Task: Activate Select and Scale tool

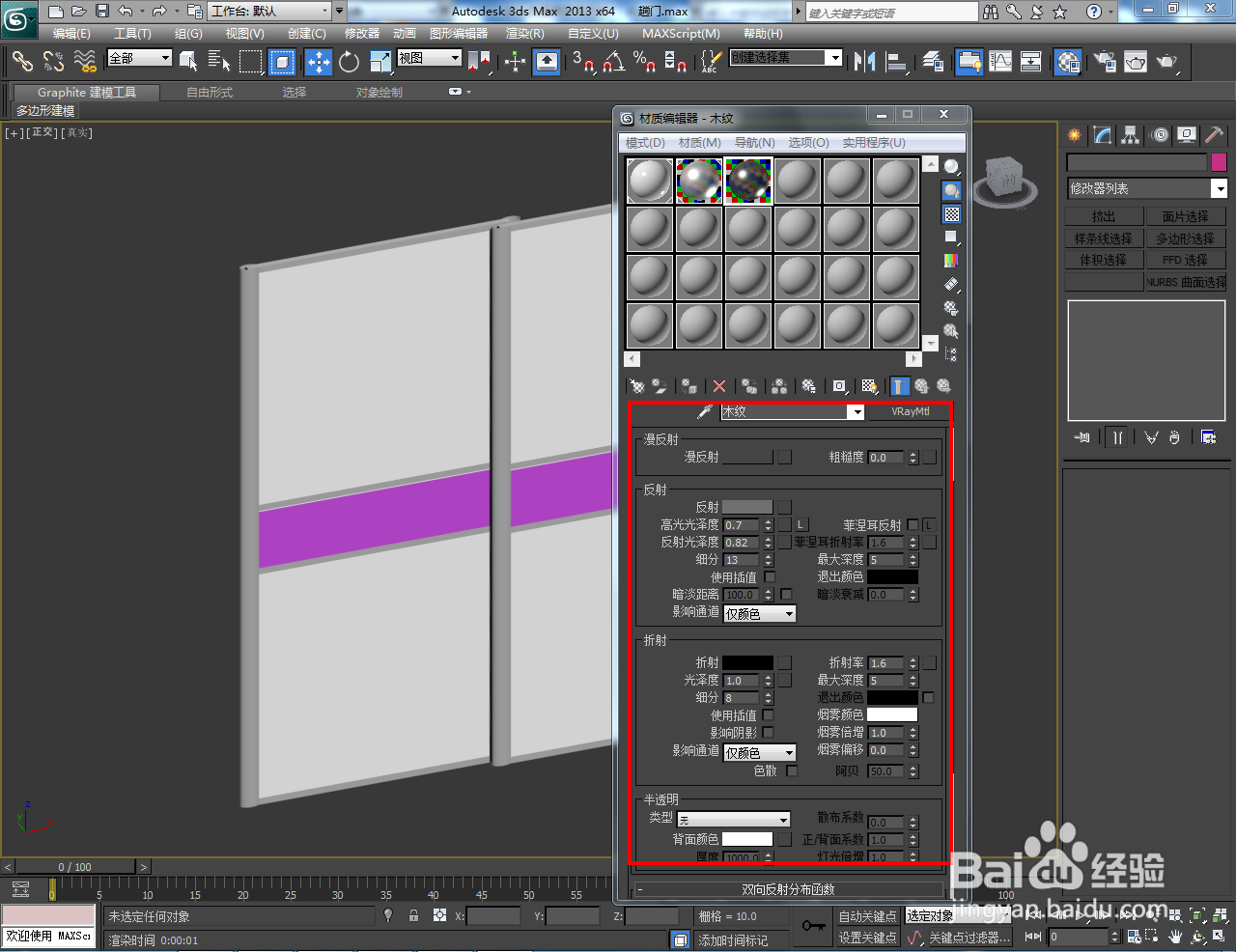Action: [380, 62]
